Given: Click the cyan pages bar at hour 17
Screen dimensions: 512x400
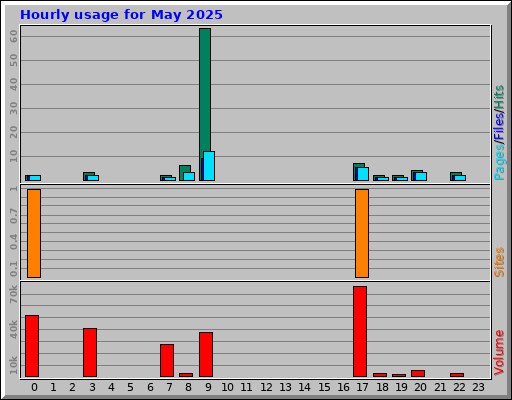Looking at the screenshot, I should (363, 174).
